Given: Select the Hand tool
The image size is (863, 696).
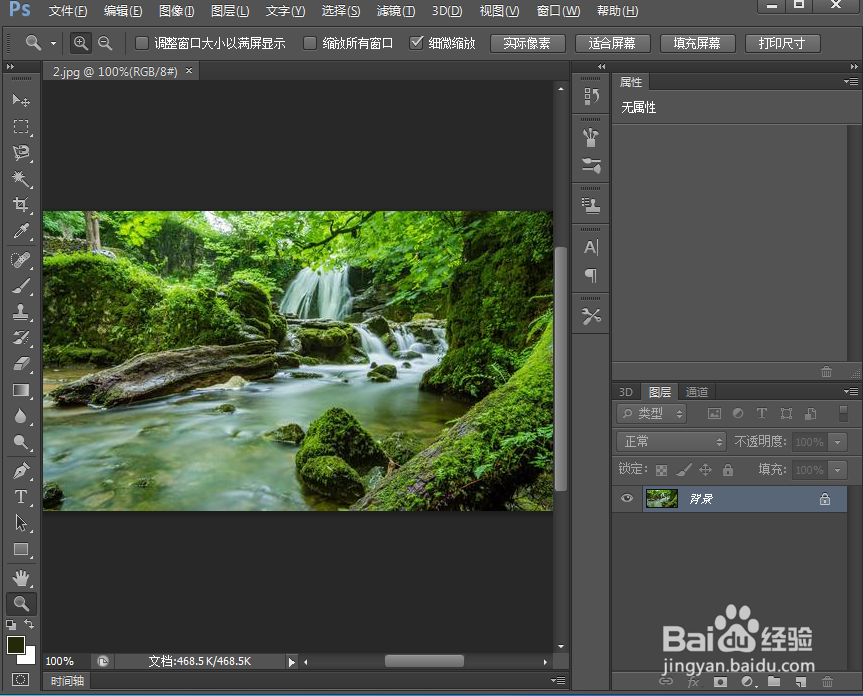Looking at the screenshot, I should pyautogui.click(x=21, y=578).
